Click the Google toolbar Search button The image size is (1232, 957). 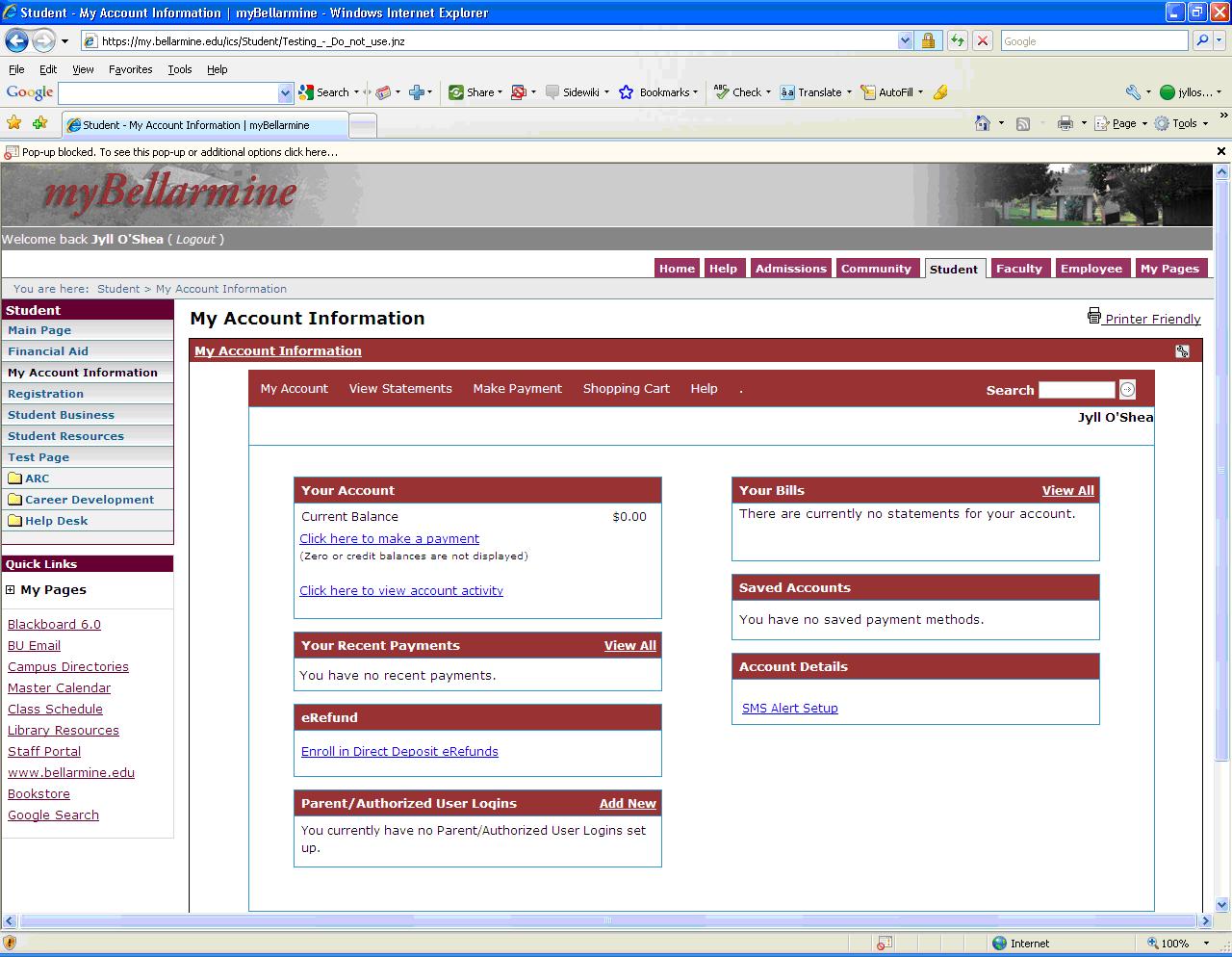[x=324, y=92]
